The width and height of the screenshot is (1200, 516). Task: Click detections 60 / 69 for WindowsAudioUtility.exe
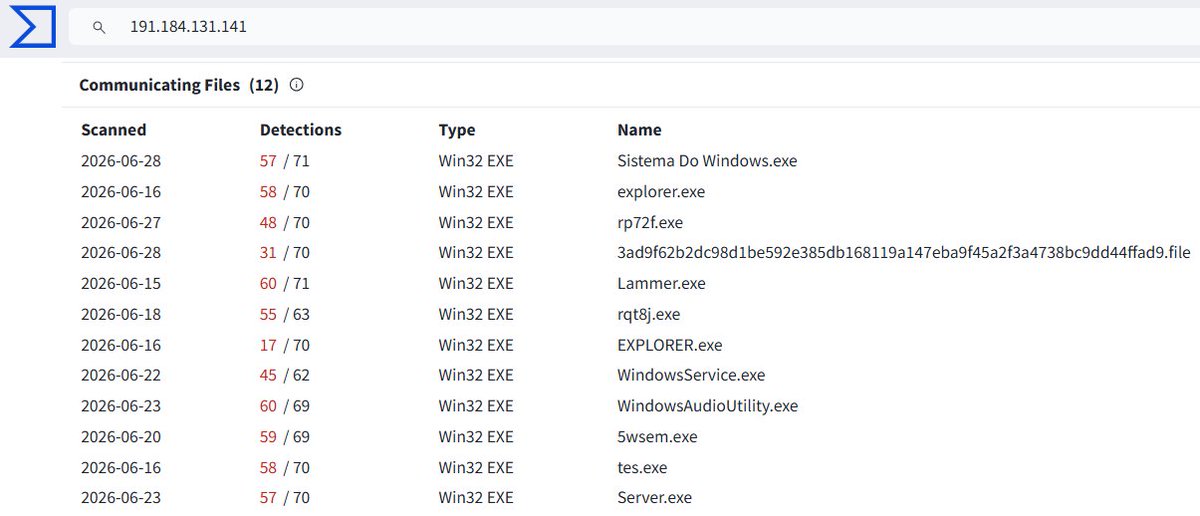coord(285,407)
